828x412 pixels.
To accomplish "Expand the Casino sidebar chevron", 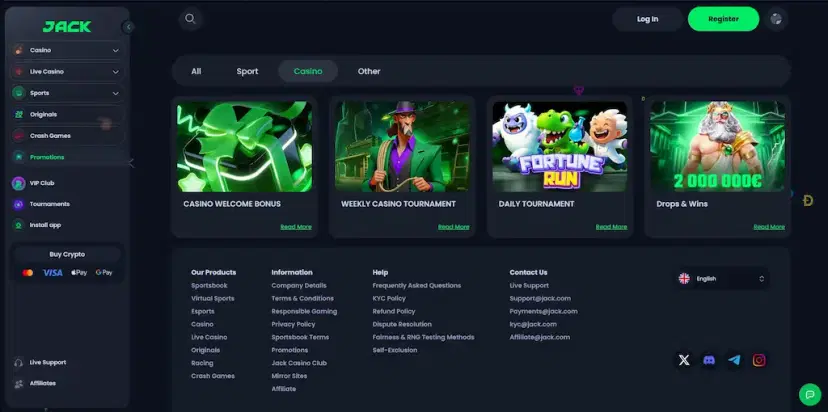I will pos(116,50).
